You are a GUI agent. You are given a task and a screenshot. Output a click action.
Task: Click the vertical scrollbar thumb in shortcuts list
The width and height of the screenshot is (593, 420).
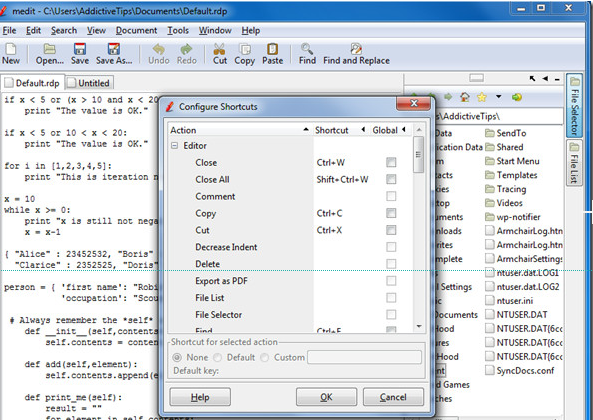point(418,154)
